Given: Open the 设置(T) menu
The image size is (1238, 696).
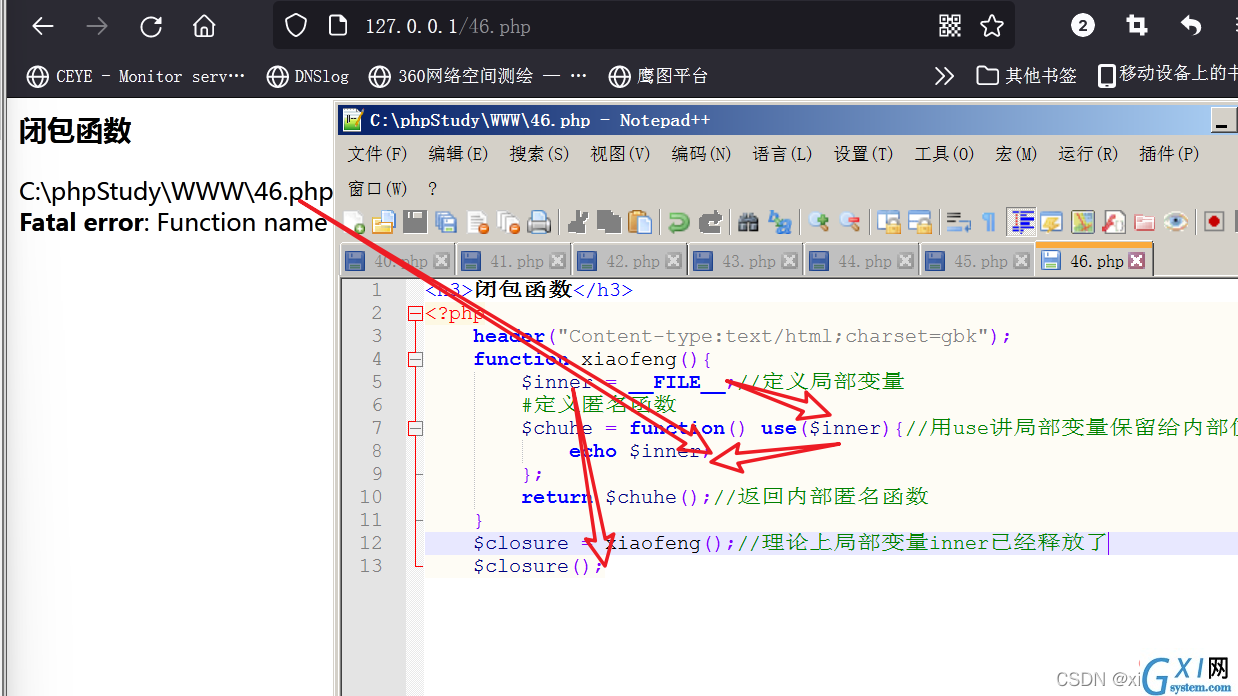Looking at the screenshot, I should pos(863,154).
